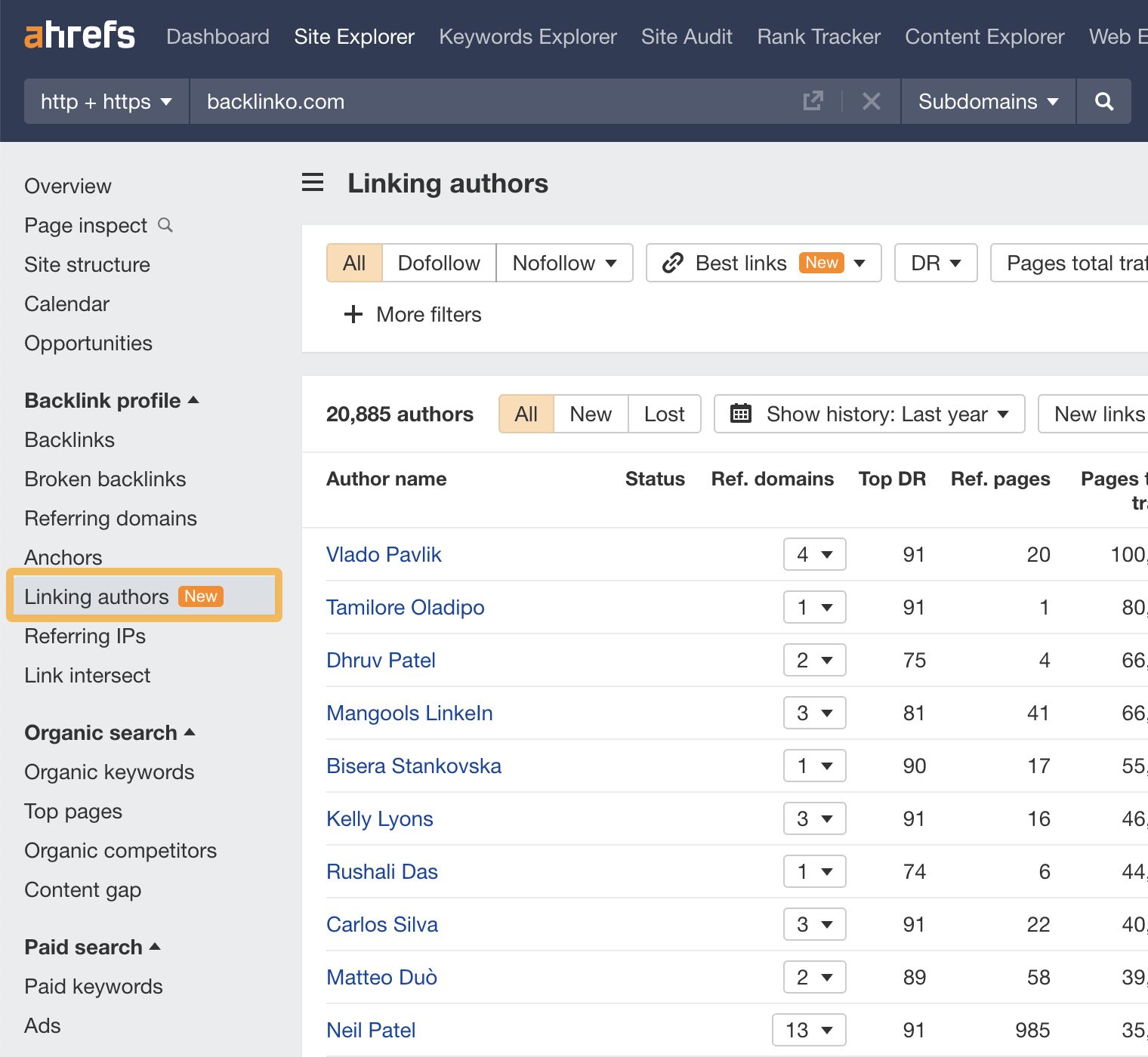Click the search magnifier icon in top bar
This screenshot has width=1148, height=1057.
[x=1104, y=101]
